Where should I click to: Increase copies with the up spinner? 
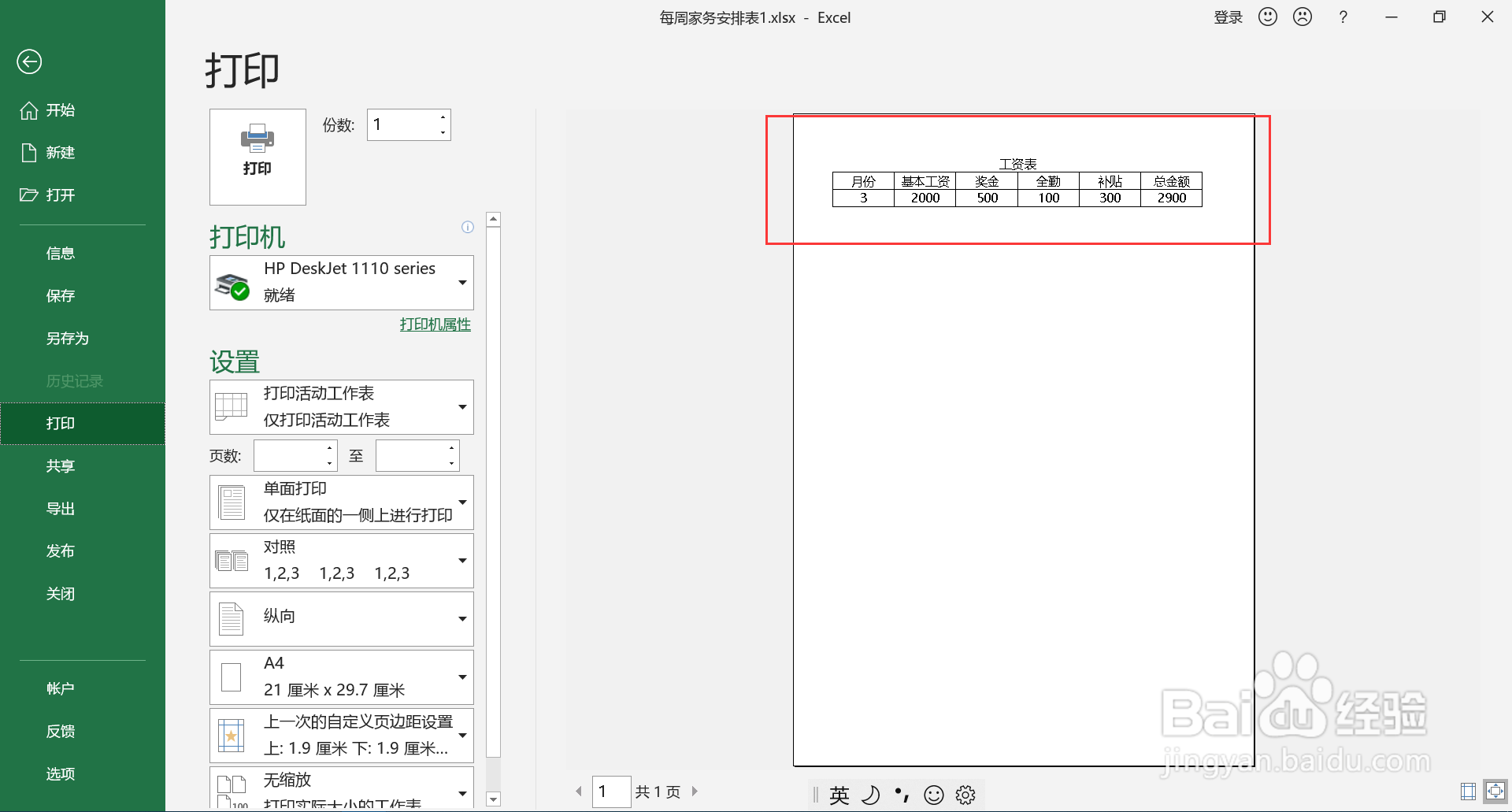click(x=443, y=117)
